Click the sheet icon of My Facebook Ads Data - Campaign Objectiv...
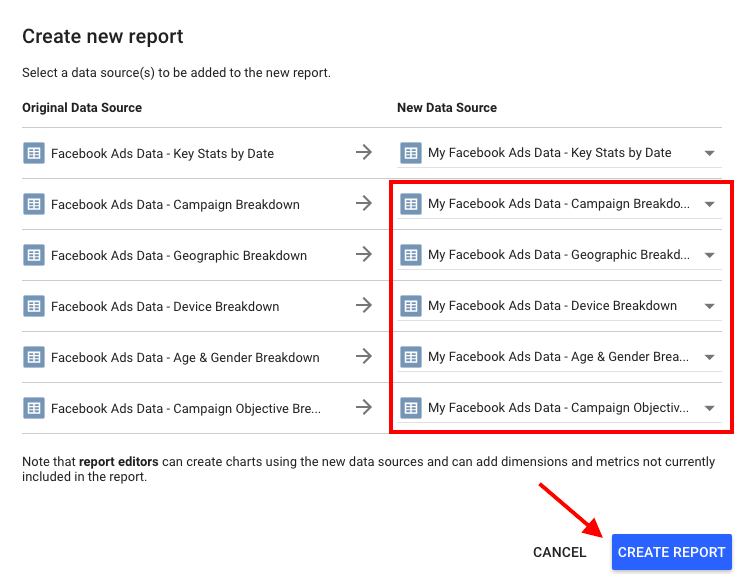The image size is (745, 580). click(411, 408)
